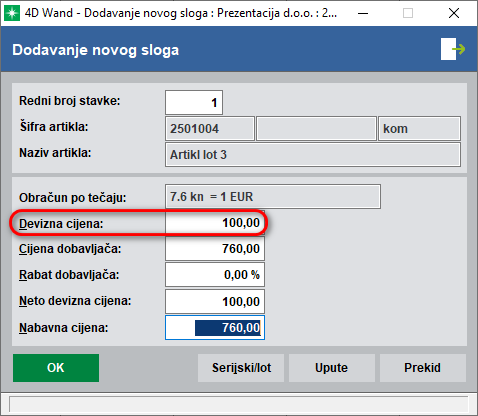Click the highlighted Nabavna cijena field
This screenshot has width=478, height=416.
215,328
